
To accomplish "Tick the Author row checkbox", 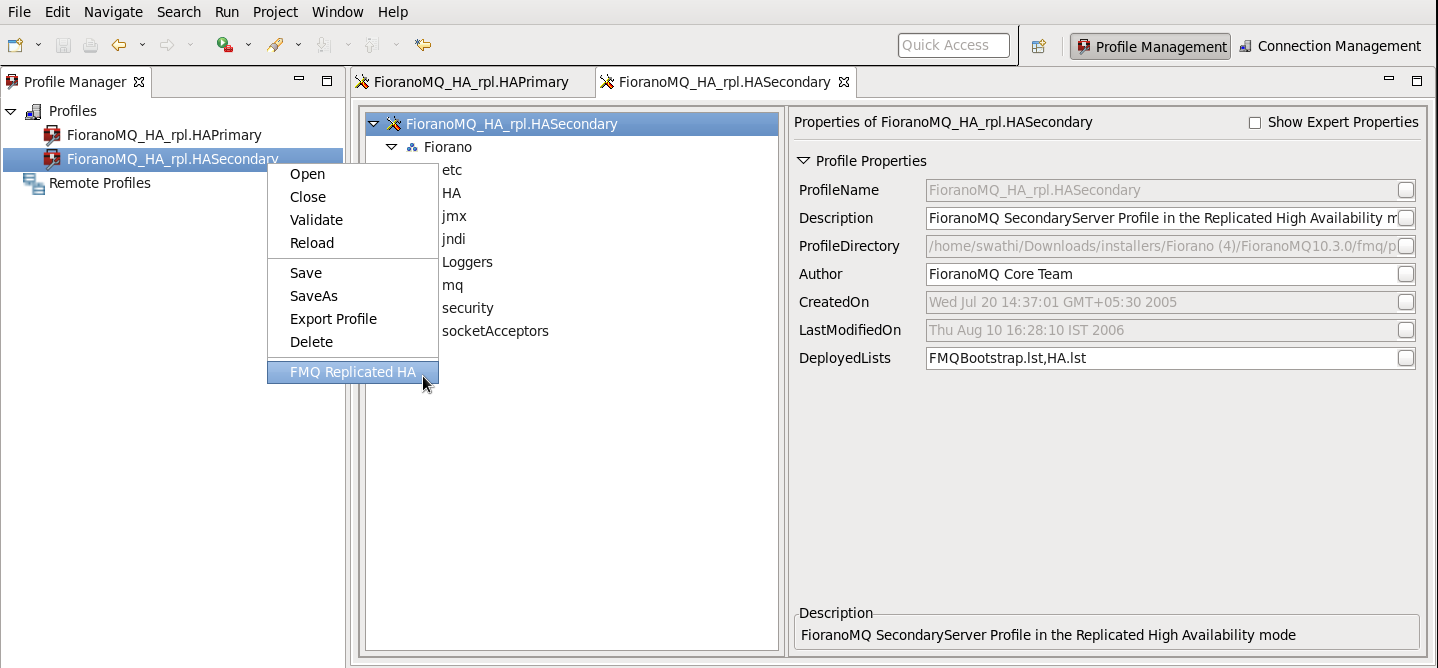I will tap(1406, 274).
